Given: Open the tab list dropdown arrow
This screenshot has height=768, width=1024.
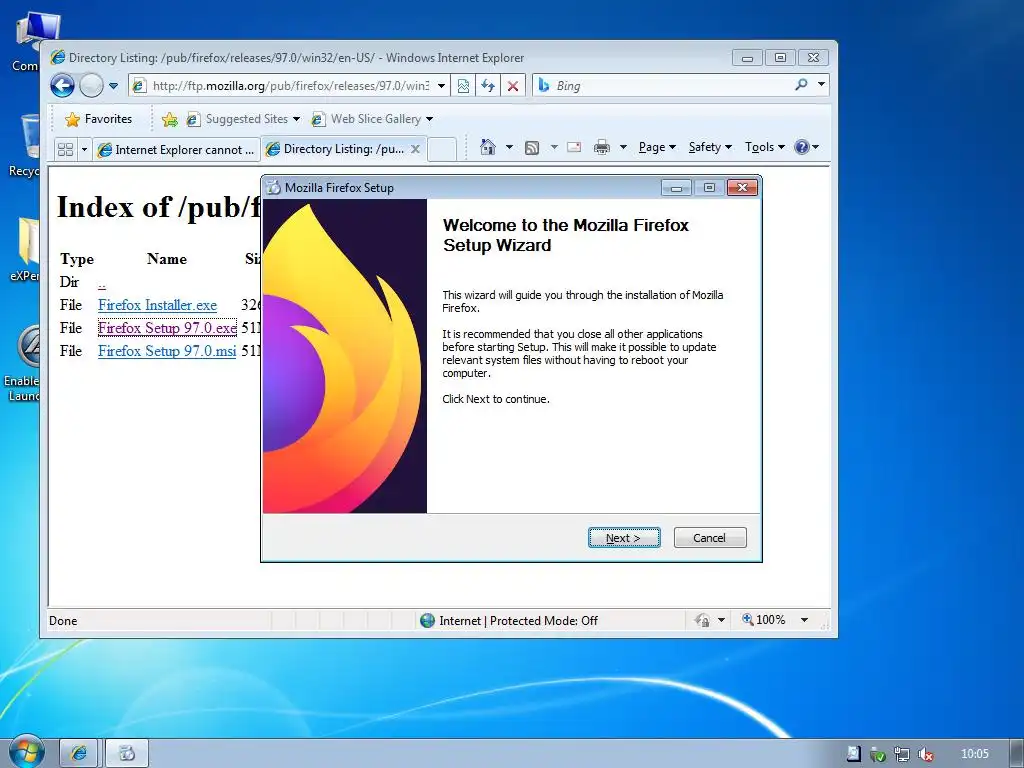Looking at the screenshot, I should [84, 150].
